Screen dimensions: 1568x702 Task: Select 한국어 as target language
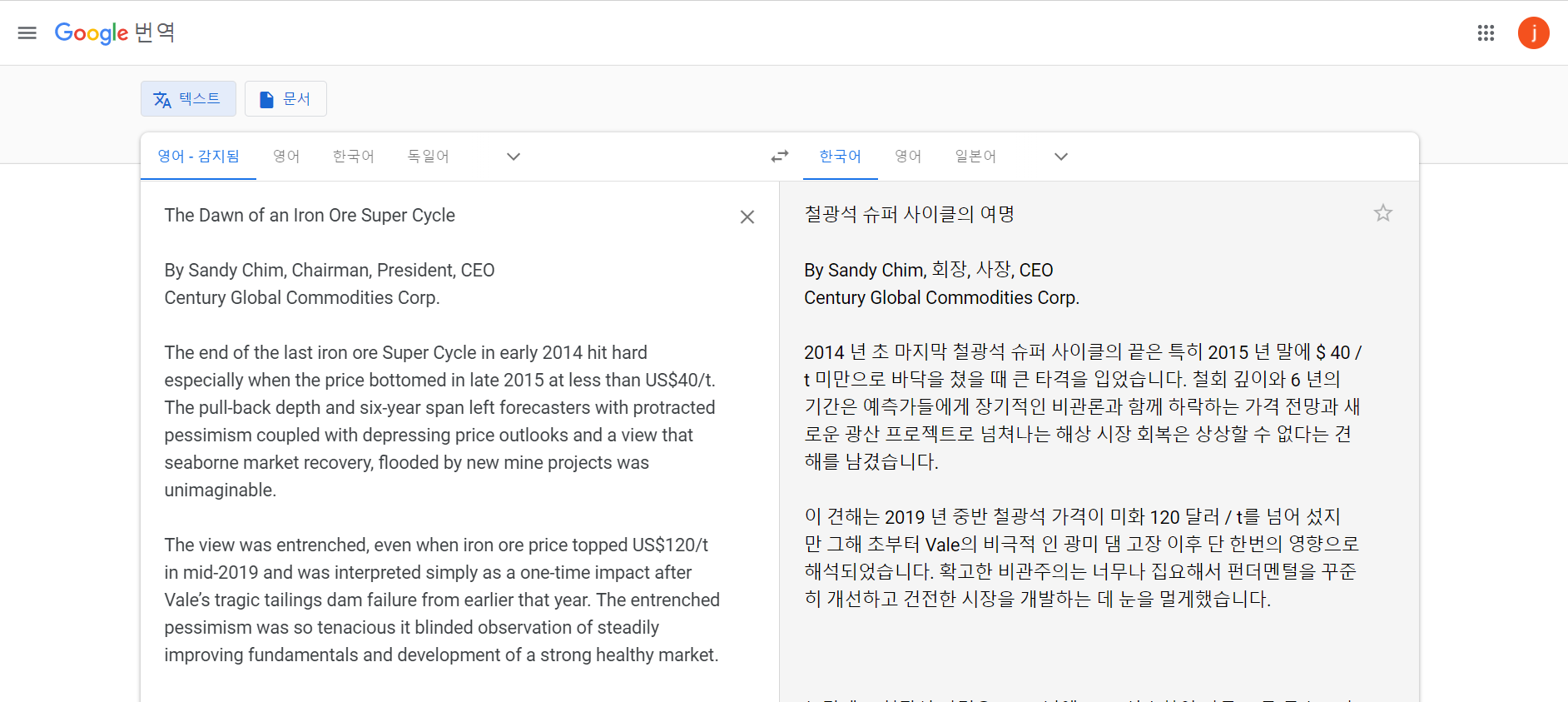840,157
